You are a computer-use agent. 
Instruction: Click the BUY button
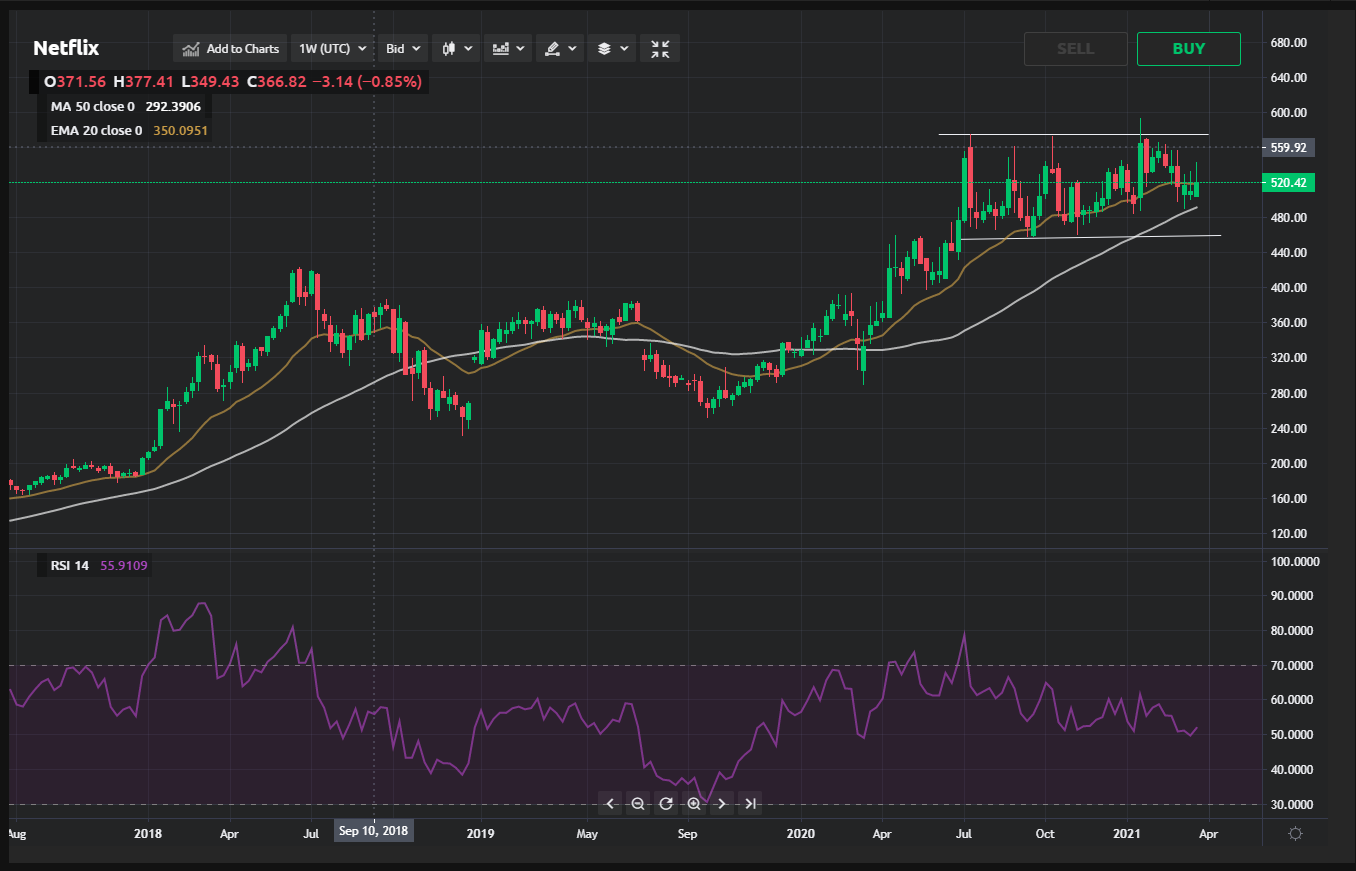pyautogui.click(x=1189, y=49)
